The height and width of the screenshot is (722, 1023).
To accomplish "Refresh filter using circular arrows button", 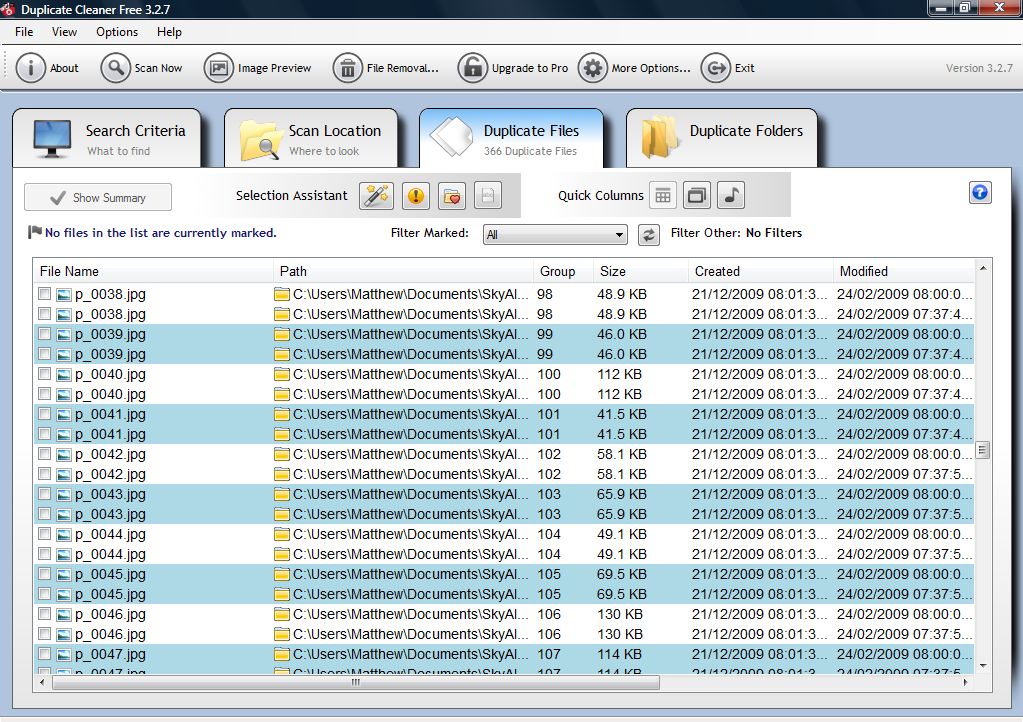I will pyautogui.click(x=648, y=234).
